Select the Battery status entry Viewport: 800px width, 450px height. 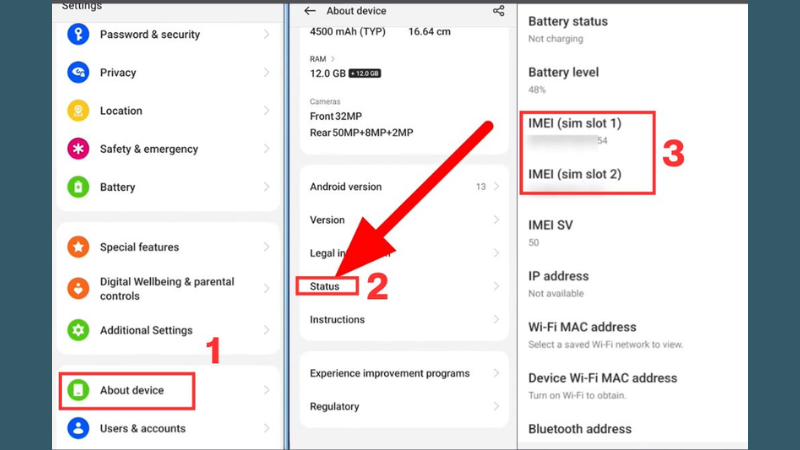[x=633, y=30]
